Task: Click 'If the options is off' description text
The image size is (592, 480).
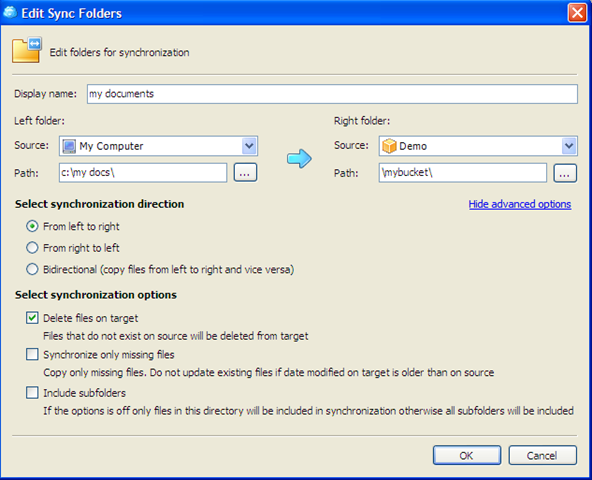Action: tap(308, 411)
